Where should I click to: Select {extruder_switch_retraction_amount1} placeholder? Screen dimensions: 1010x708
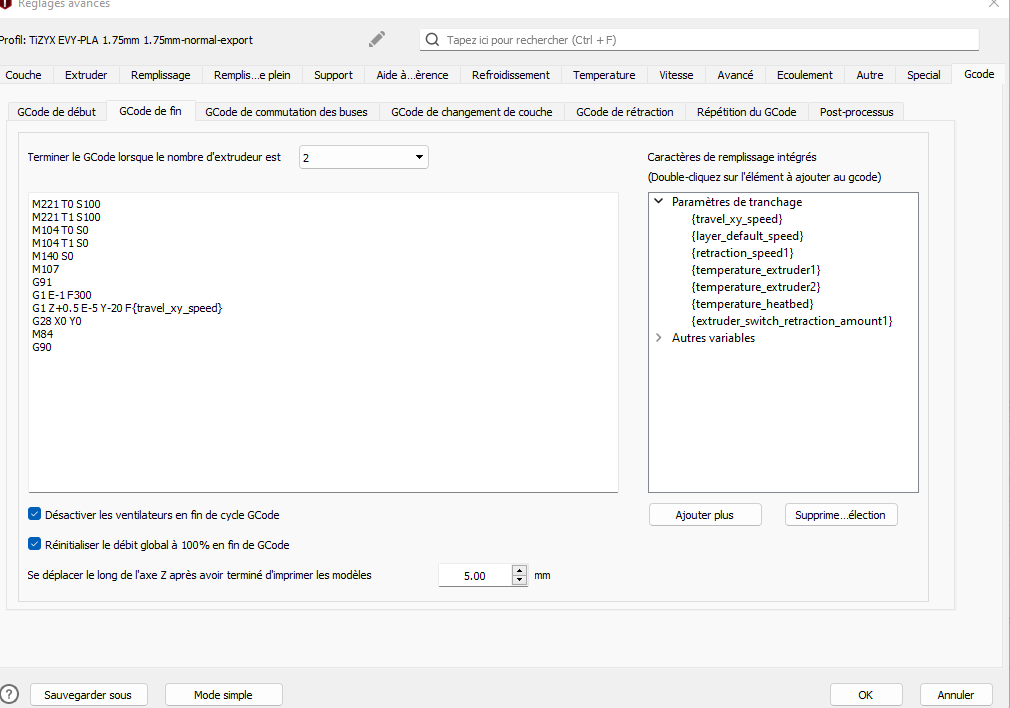pos(792,320)
